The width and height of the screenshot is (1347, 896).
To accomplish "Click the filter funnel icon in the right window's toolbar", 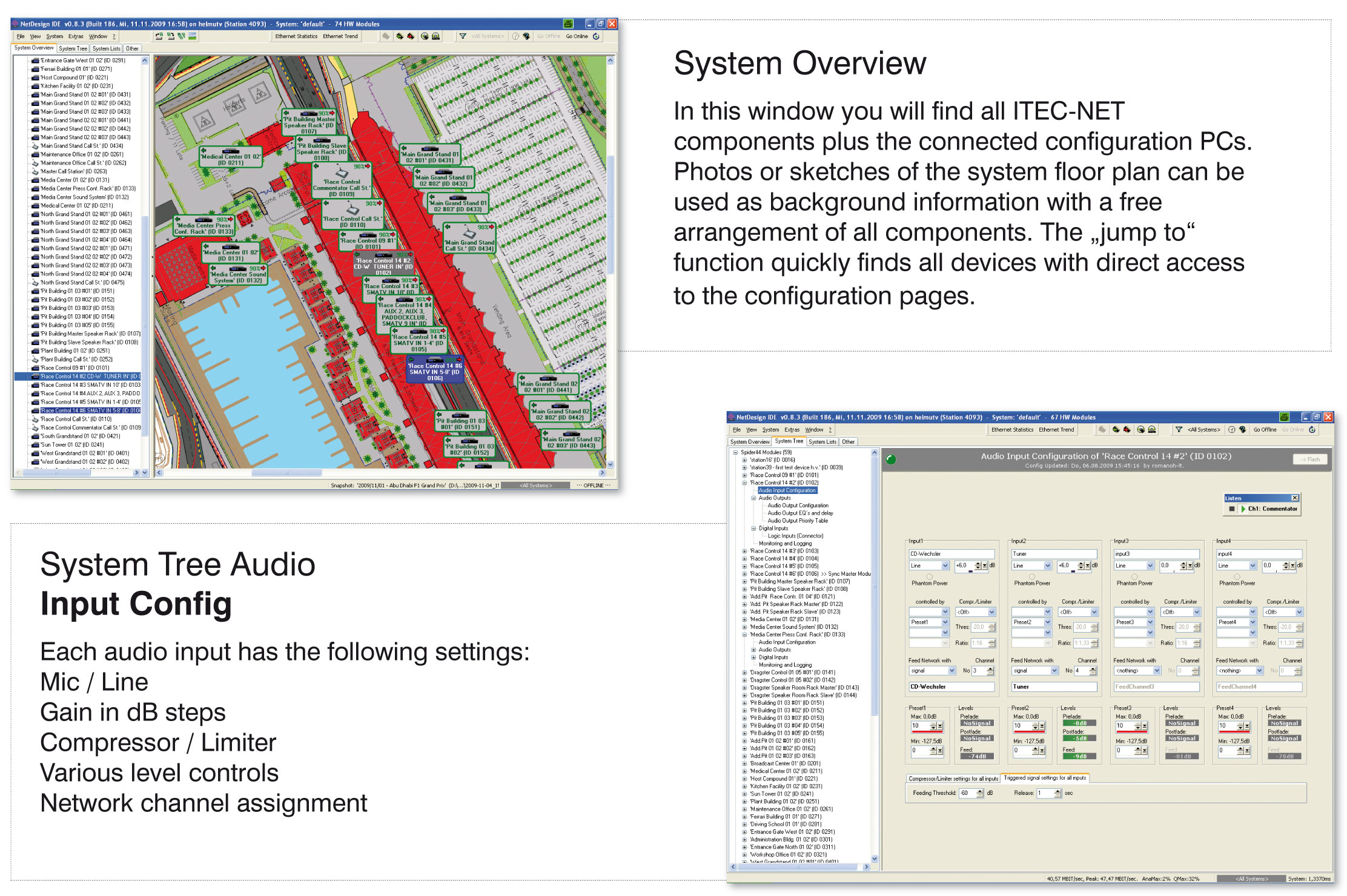I will pos(1179,430).
